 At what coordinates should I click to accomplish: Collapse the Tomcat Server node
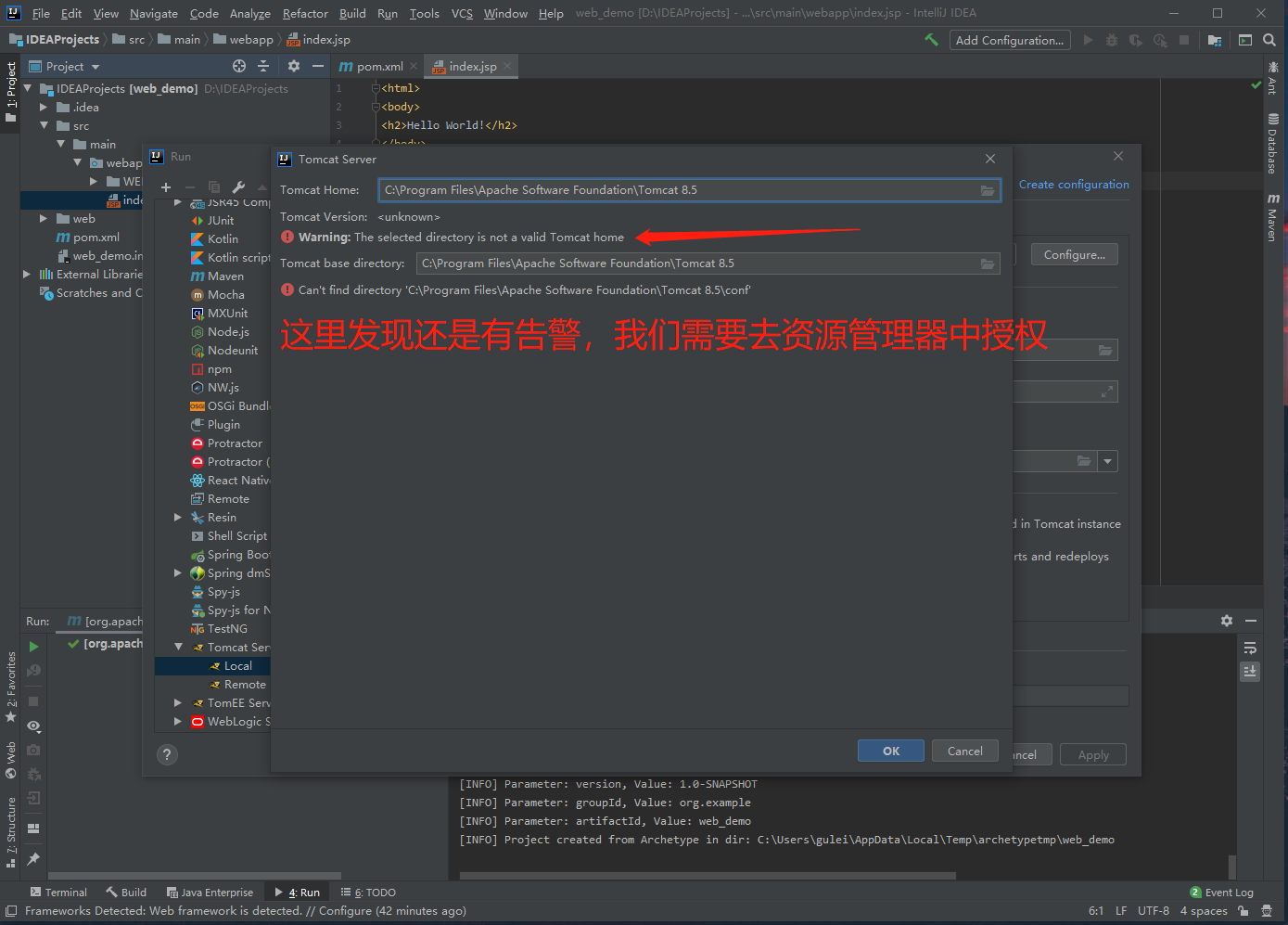[178, 648]
